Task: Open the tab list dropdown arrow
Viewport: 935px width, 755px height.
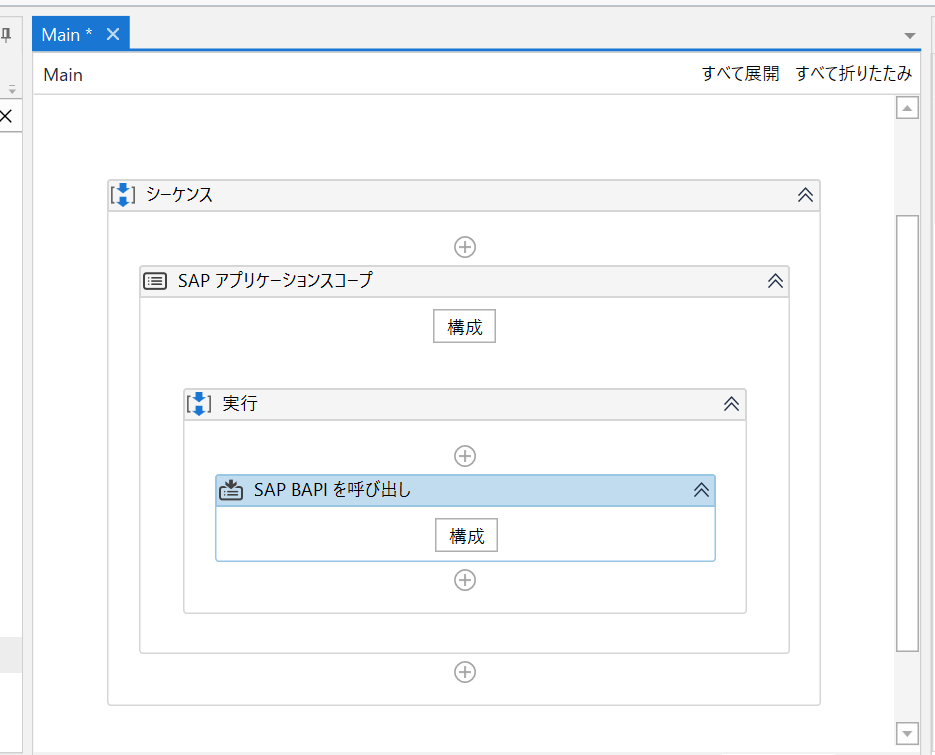Action: tap(910, 36)
